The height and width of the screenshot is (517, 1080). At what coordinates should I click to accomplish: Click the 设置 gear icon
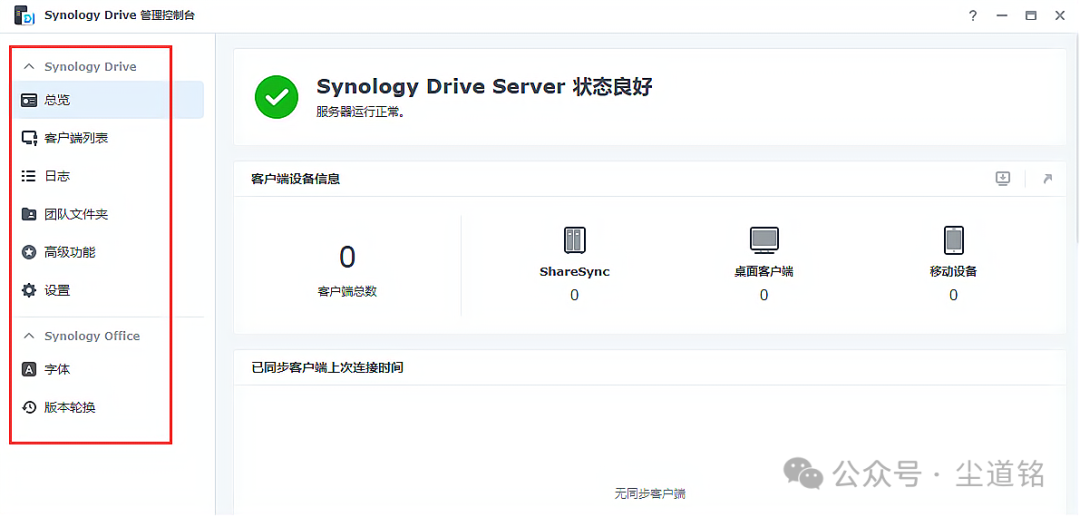tap(29, 290)
